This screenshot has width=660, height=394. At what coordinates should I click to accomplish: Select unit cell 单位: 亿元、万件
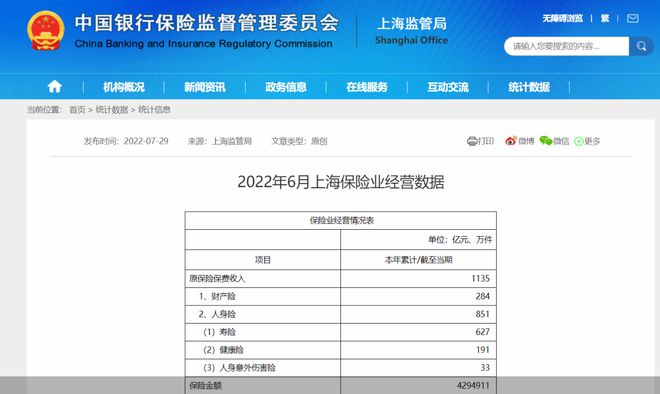tap(460, 240)
